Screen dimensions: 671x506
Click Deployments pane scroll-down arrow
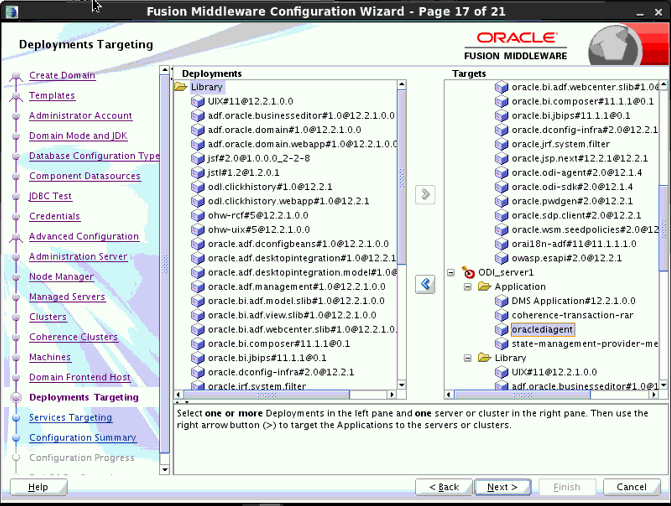coord(401,385)
